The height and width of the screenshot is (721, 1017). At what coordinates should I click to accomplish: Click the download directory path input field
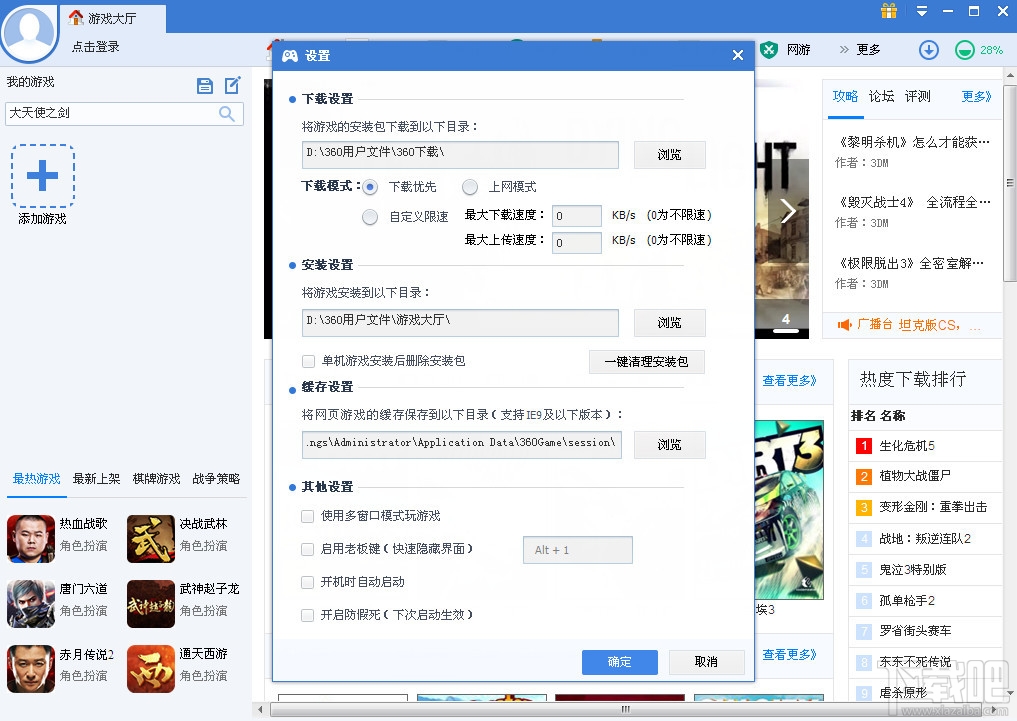[x=460, y=154]
